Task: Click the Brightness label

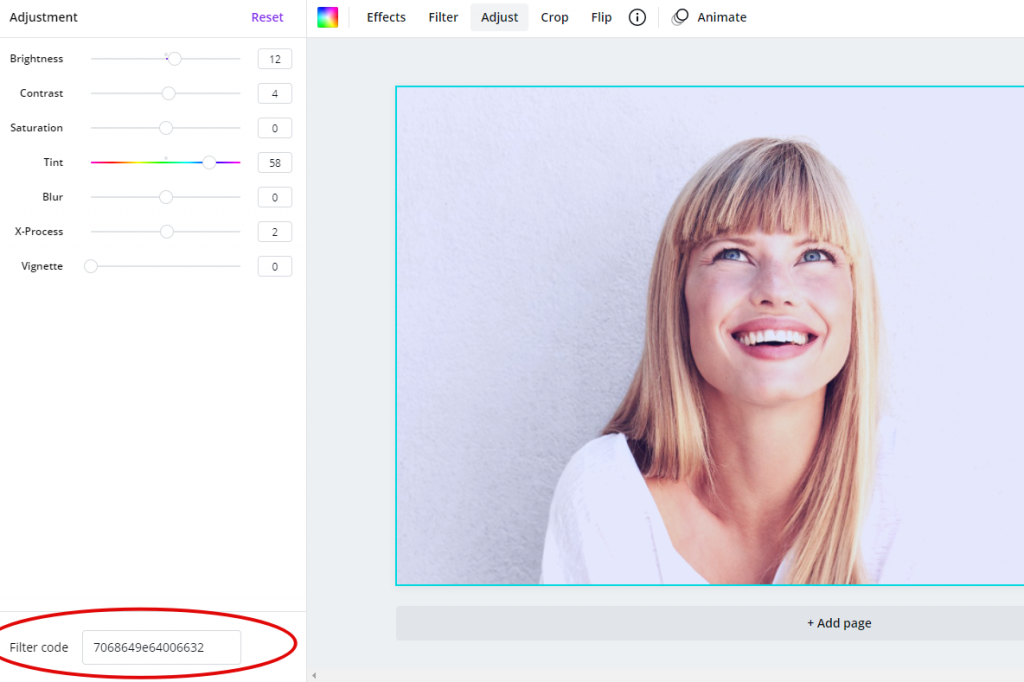Action: coord(37,59)
